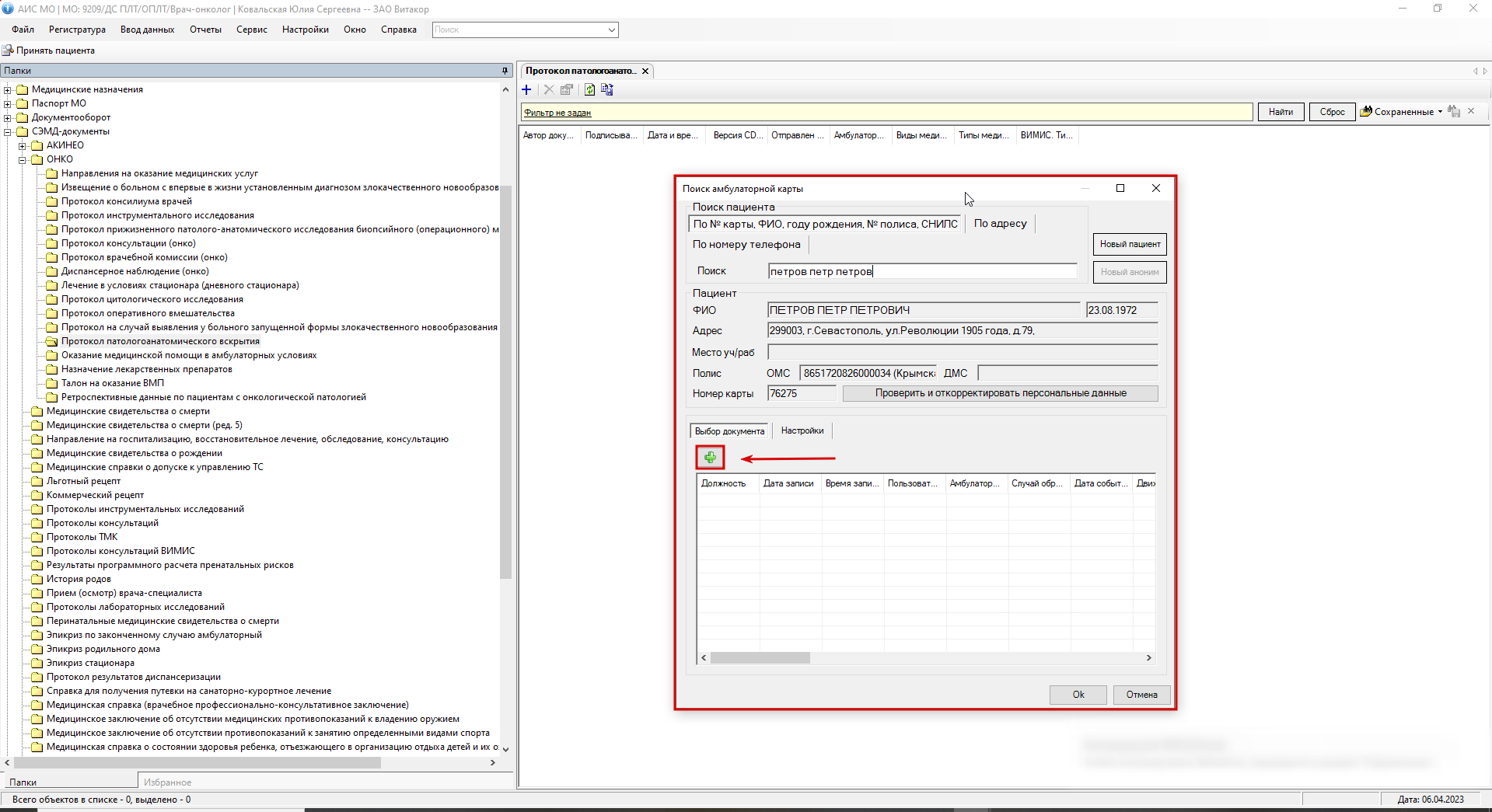Select the Настройки tab in the dialog

click(802, 430)
